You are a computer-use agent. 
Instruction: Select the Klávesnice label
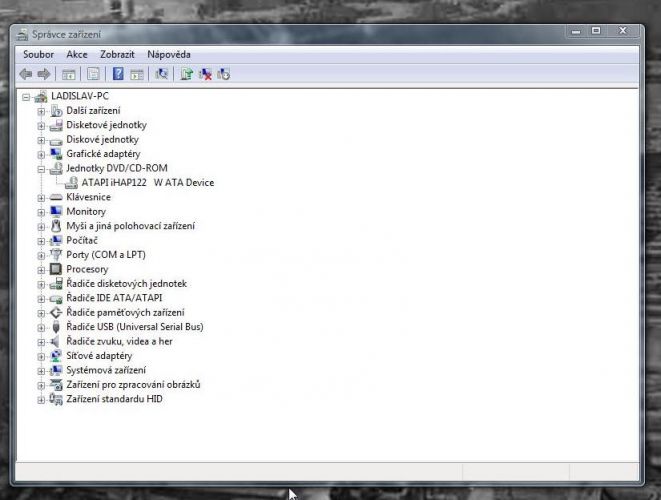pos(89,197)
